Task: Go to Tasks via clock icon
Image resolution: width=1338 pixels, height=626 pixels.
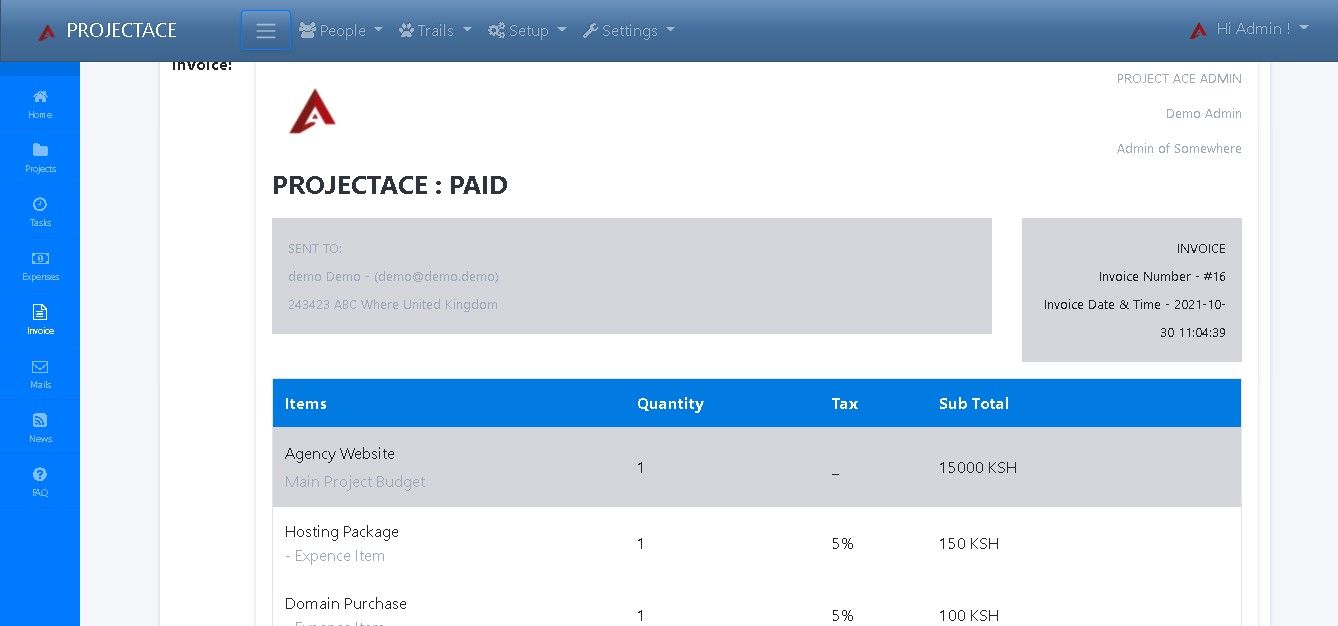Action: [x=40, y=205]
